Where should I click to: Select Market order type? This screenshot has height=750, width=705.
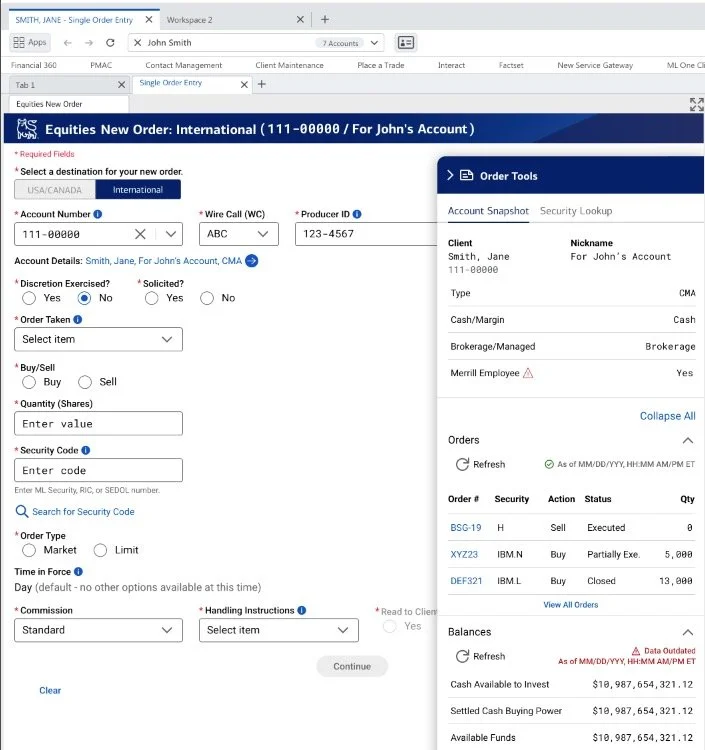tap(29, 550)
